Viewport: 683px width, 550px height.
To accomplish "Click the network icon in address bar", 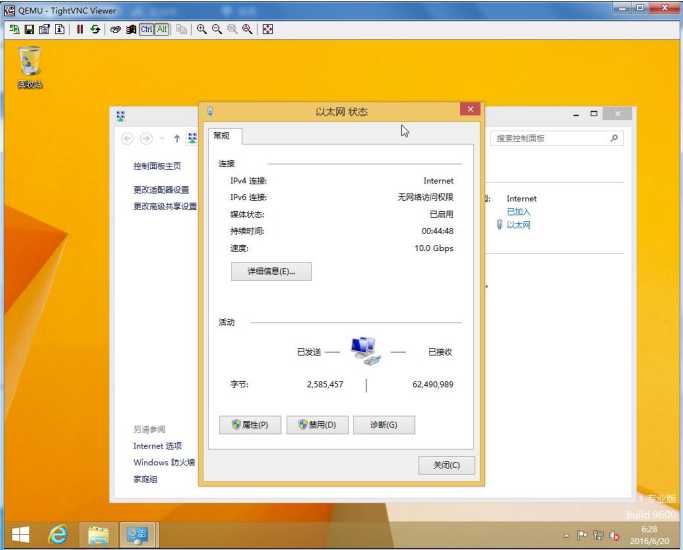I will (x=192, y=138).
